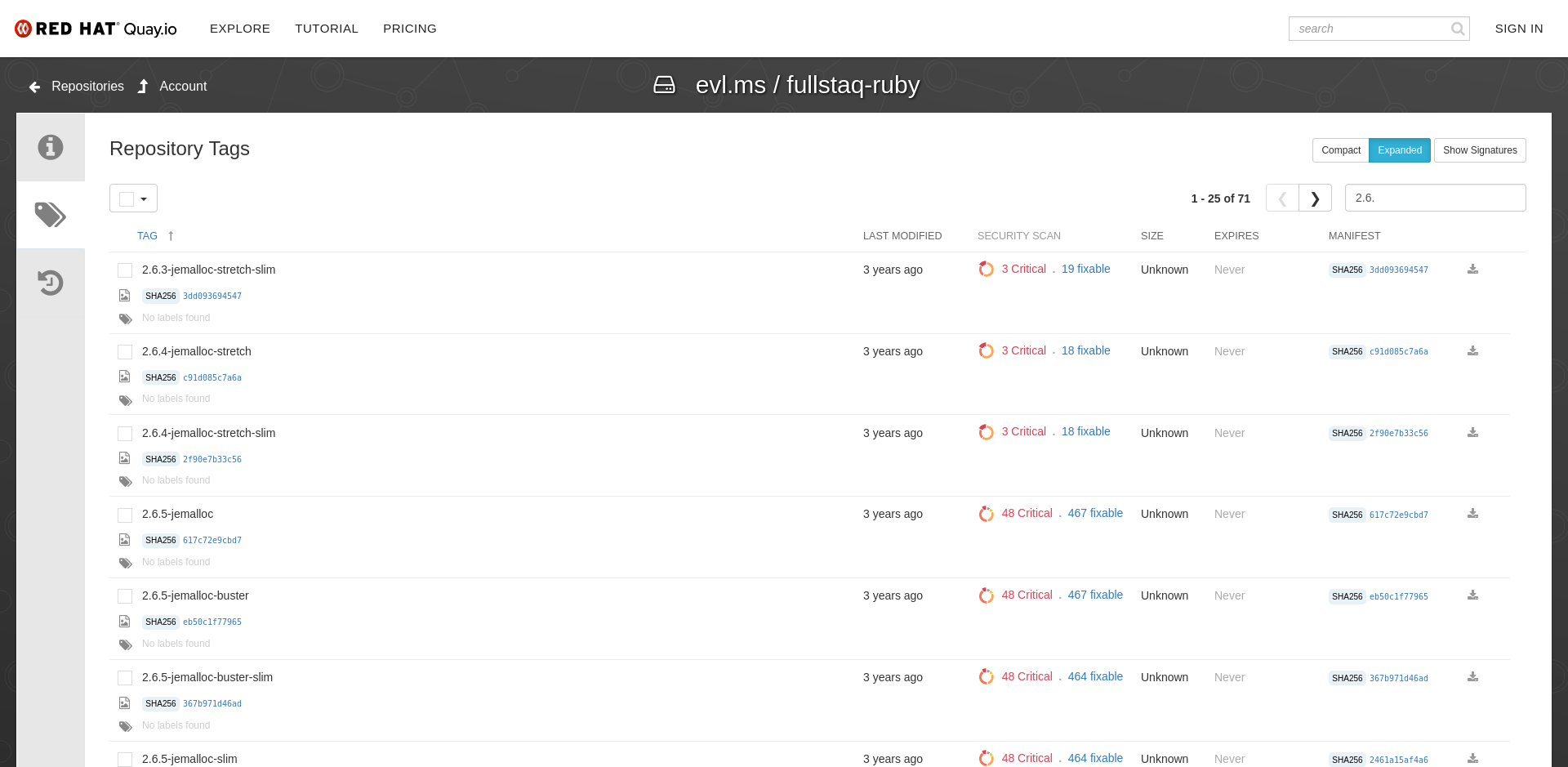Select the 2.6.4-jemalloc-stretch tag checkbox
1568x767 pixels.
coord(125,352)
